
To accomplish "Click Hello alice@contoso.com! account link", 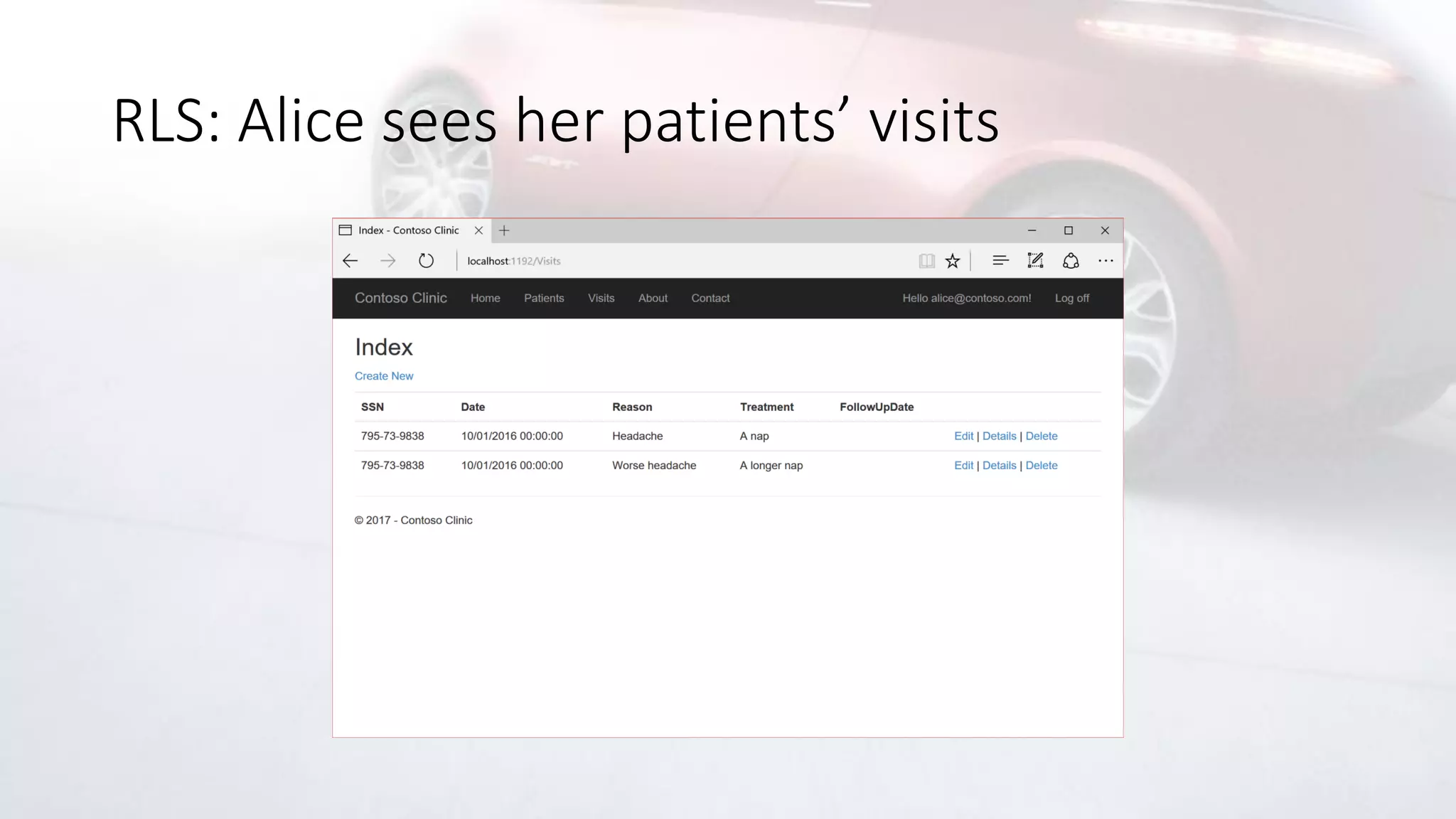I will pos(967,298).
